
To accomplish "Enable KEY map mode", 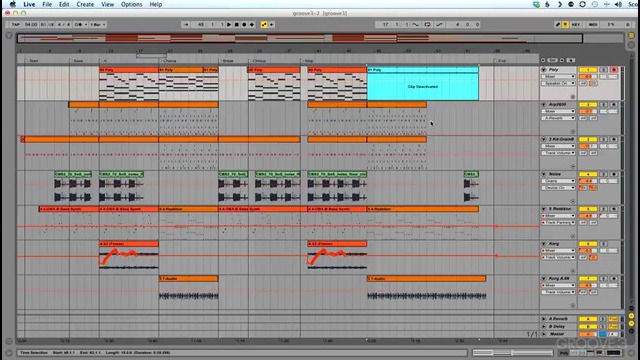I will [x=576, y=24].
